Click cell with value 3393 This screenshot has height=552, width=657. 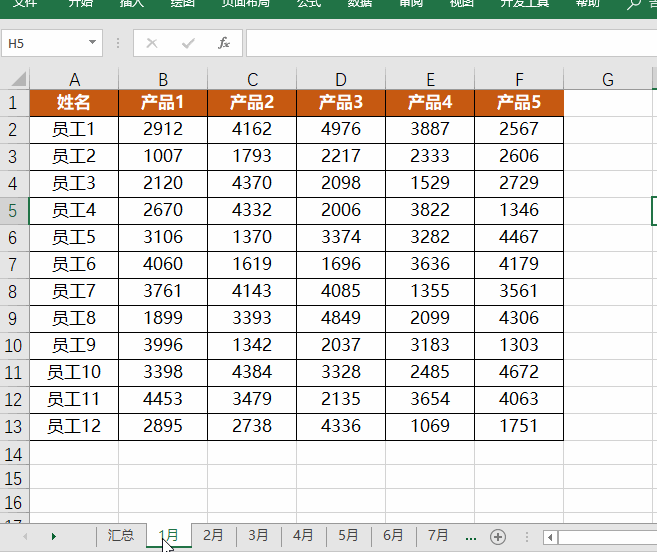click(x=252, y=319)
